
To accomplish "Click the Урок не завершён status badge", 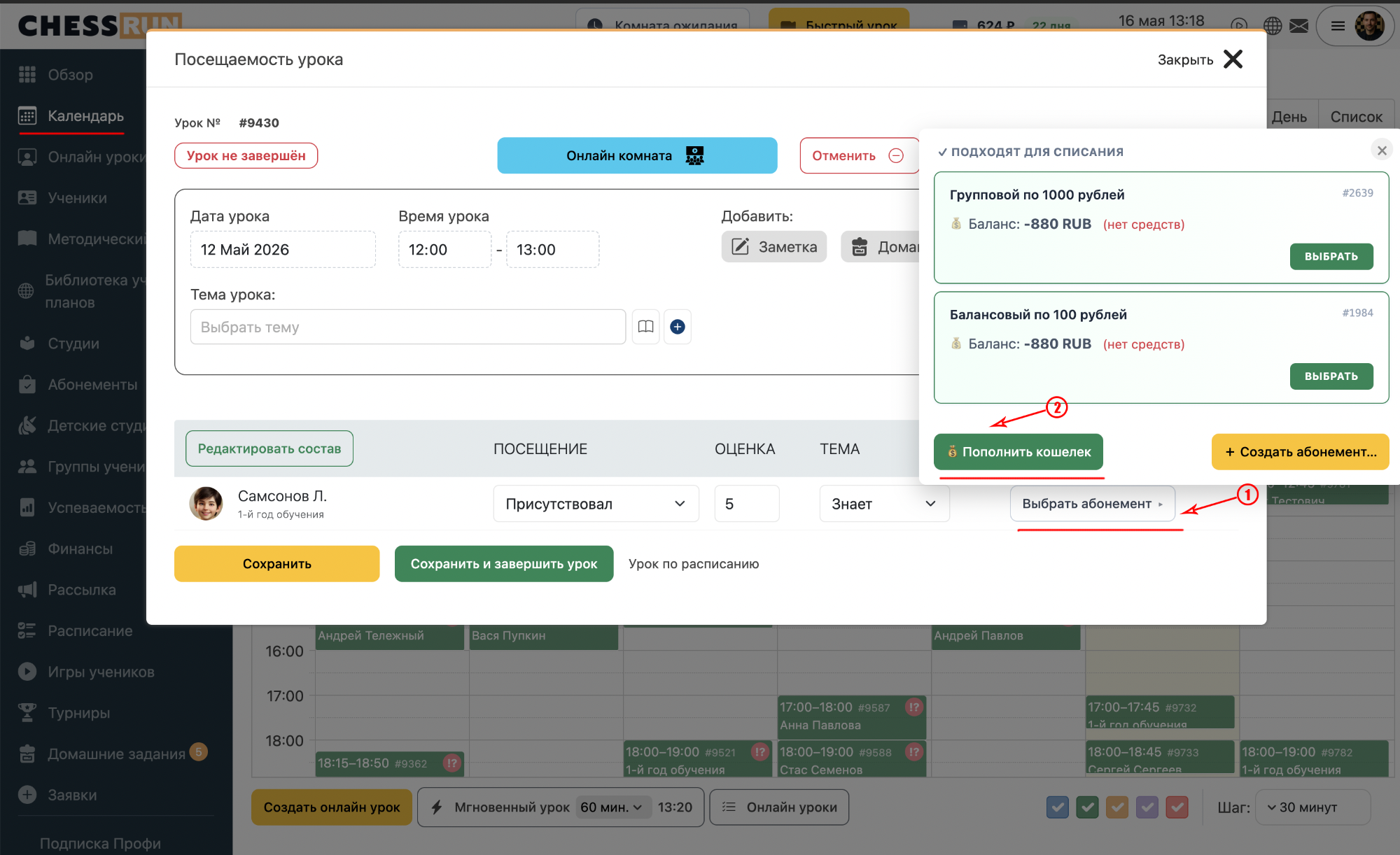I will tap(246, 155).
